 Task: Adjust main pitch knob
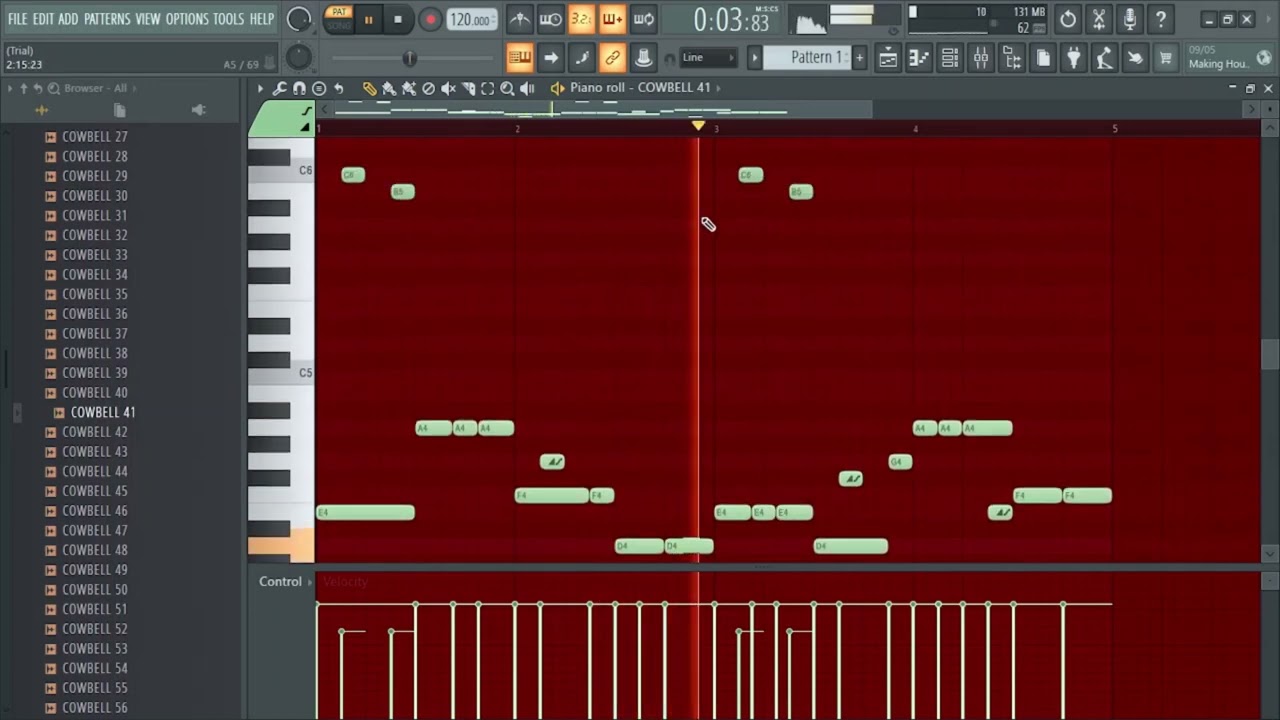pos(298,57)
